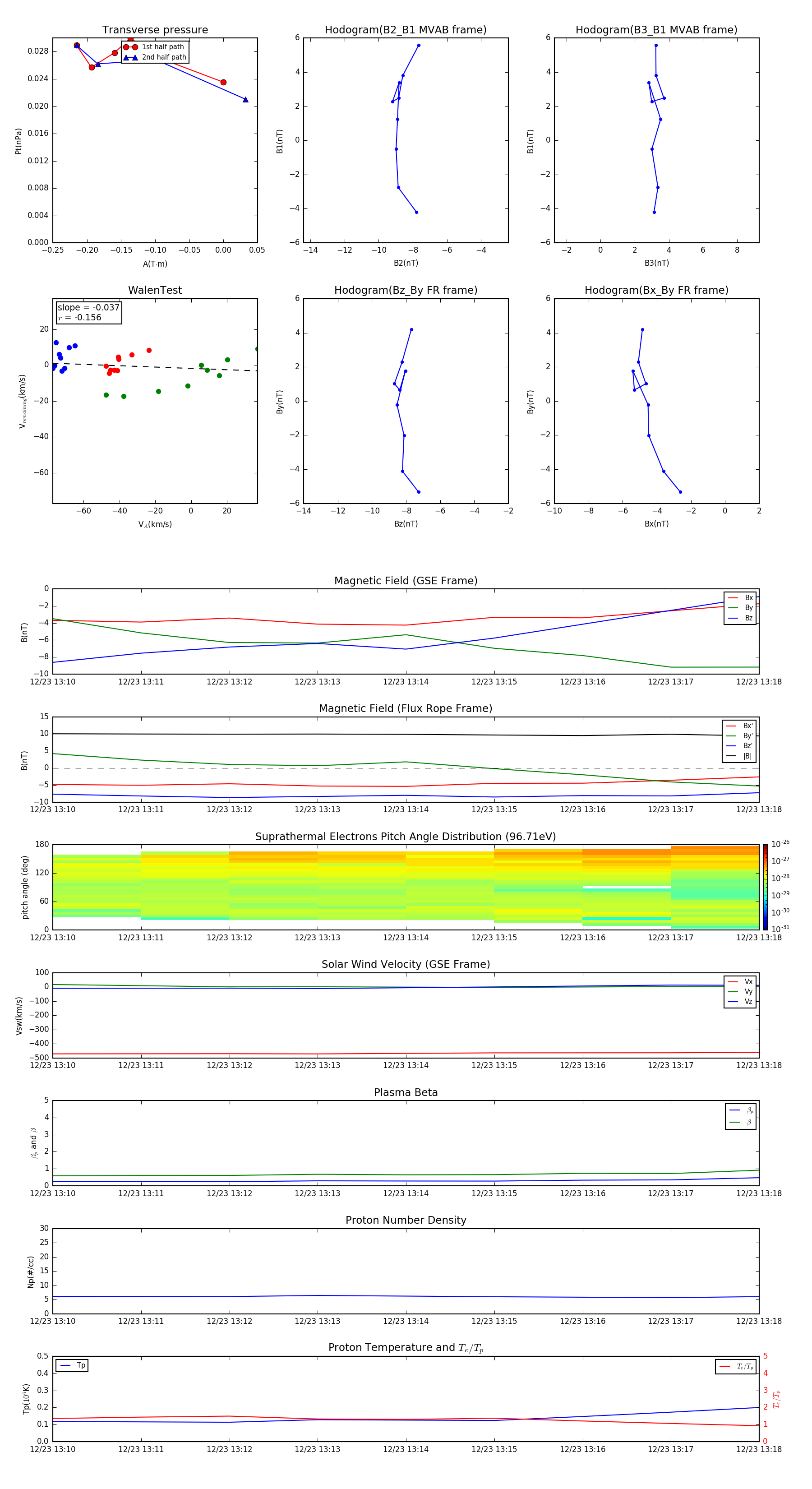The width and height of the screenshot is (812, 1489).
Task: Click the Vy legend entry
Action: (740, 991)
